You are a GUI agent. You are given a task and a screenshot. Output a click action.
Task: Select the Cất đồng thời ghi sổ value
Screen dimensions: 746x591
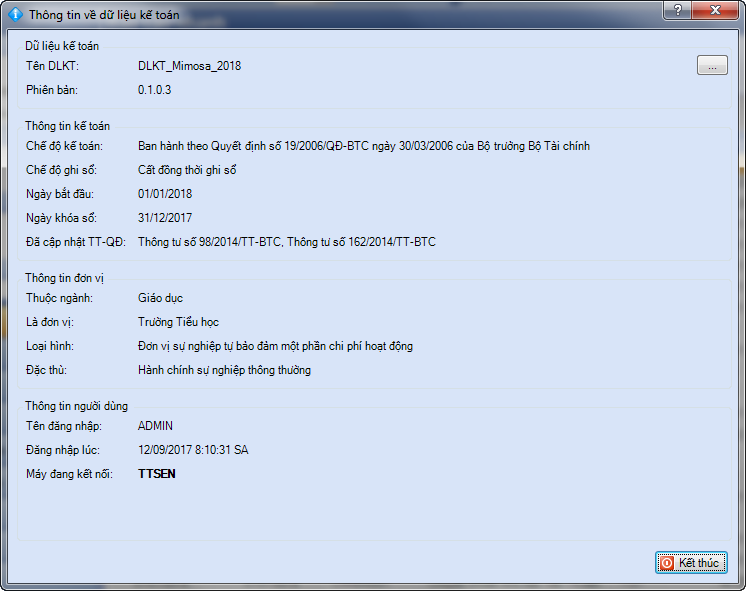pos(187,170)
